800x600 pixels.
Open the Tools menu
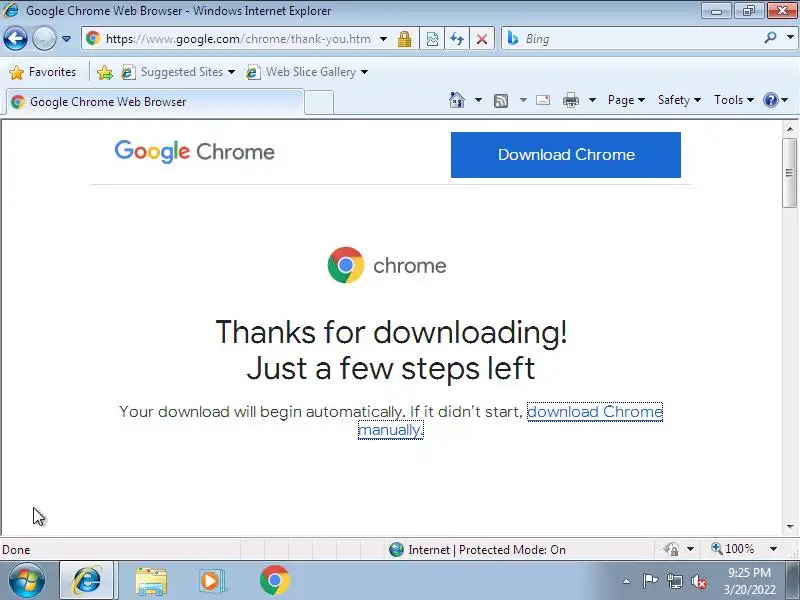(x=734, y=100)
